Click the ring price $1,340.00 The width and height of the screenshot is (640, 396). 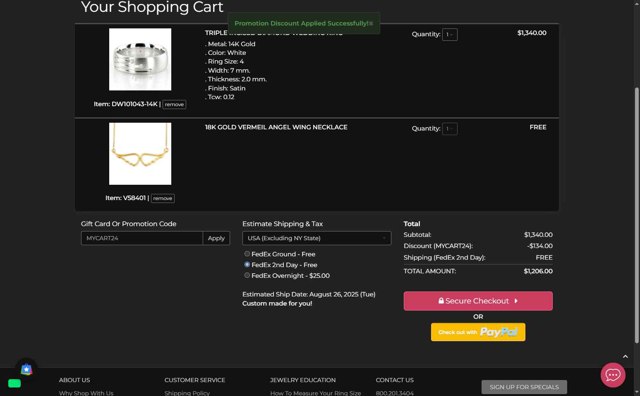click(x=532, y=33)
